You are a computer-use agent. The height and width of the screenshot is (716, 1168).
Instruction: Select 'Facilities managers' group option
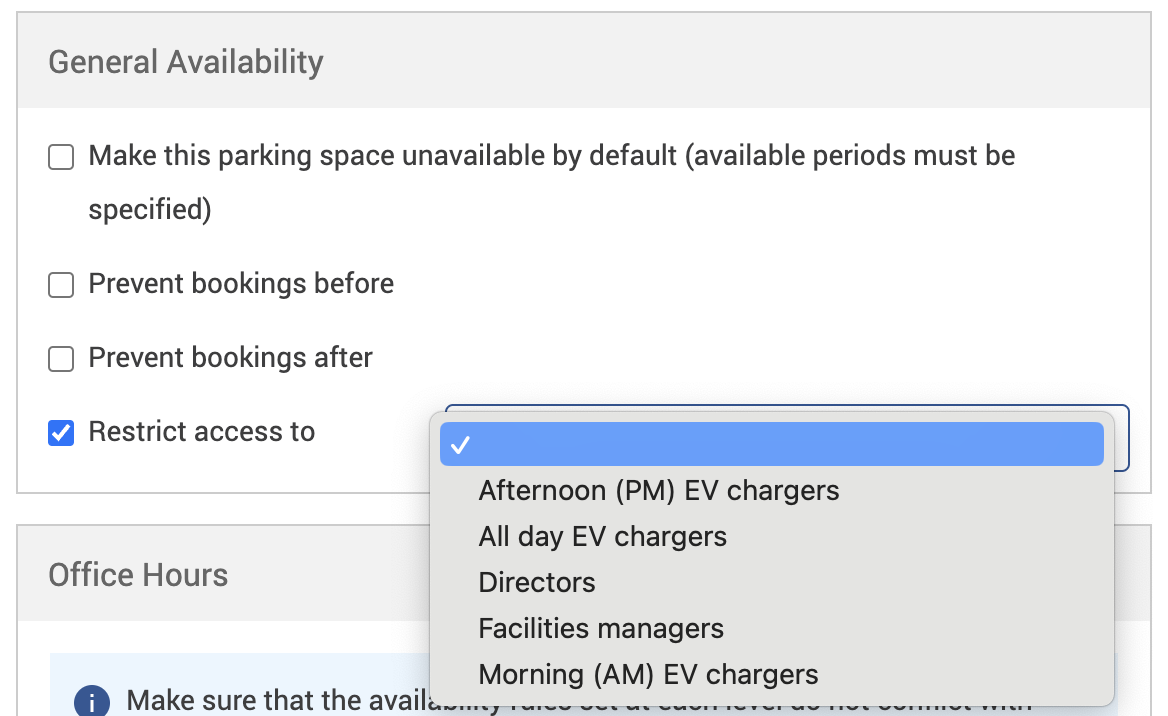[601, 629]
